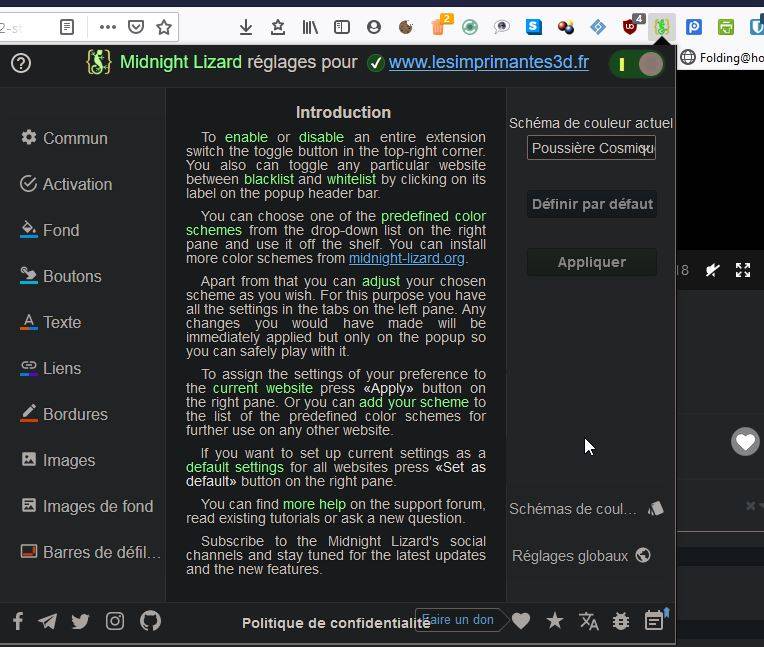This screenshot has width=764, height=647.
Task: Open the page actions three-dot menu
Action: point(108,27)
